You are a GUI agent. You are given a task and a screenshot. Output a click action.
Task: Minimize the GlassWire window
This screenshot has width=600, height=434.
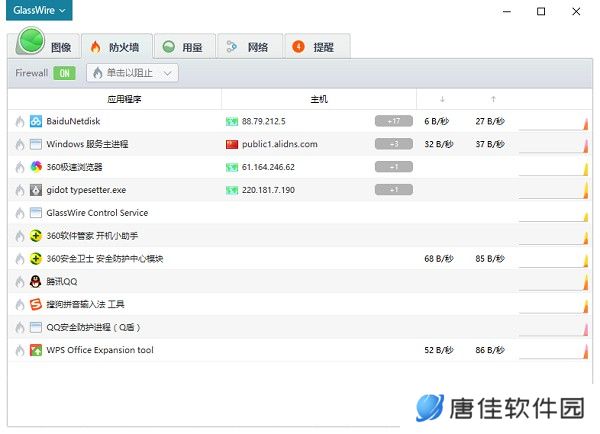coord(507,11)
